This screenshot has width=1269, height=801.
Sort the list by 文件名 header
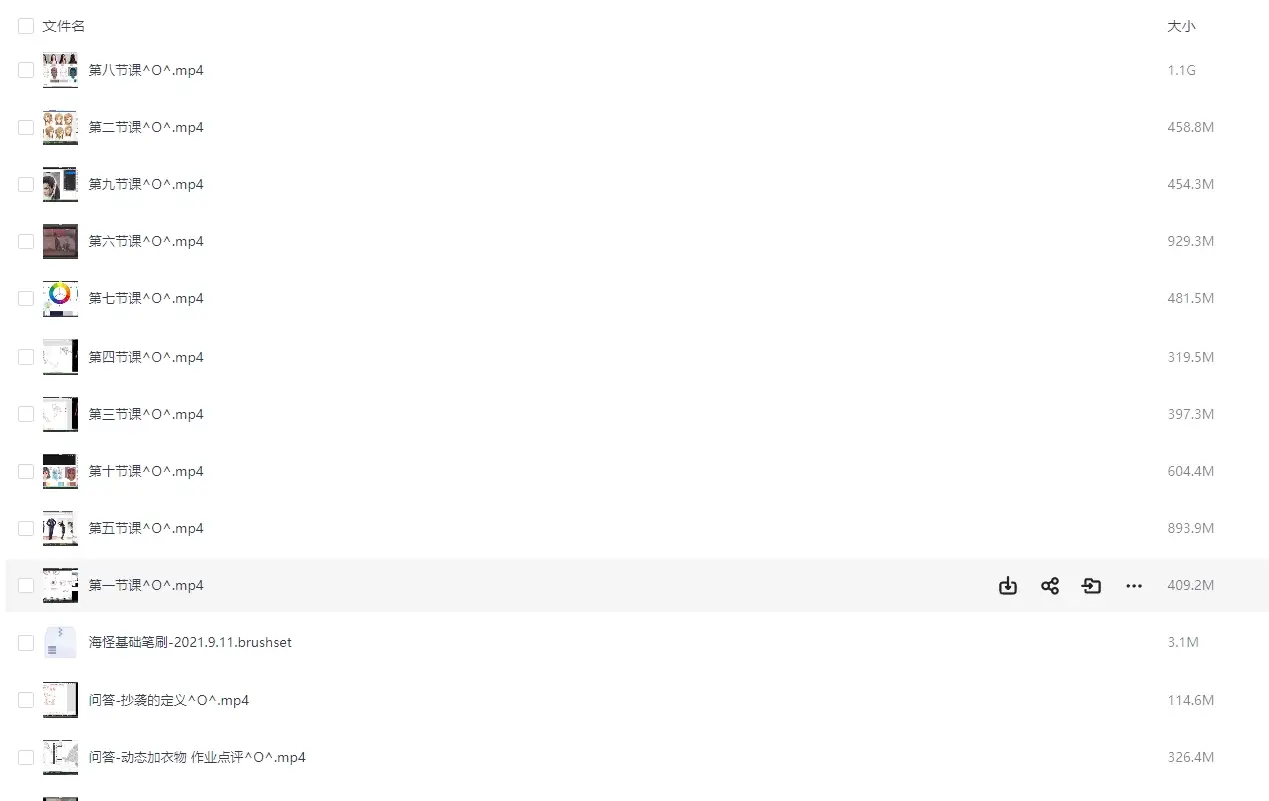64,26
